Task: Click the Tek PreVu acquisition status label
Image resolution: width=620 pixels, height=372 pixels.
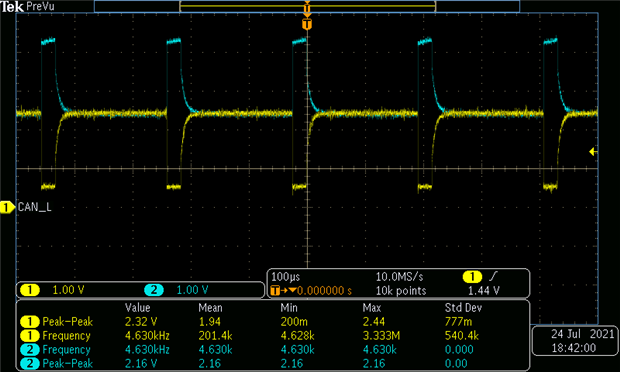Action: coord(27,6)
